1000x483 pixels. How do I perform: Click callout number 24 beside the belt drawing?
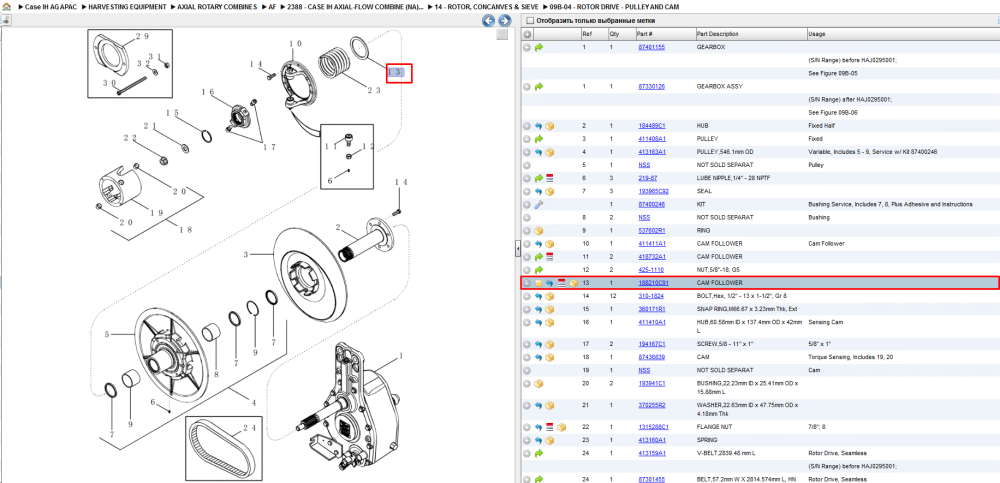click(252, 428)
